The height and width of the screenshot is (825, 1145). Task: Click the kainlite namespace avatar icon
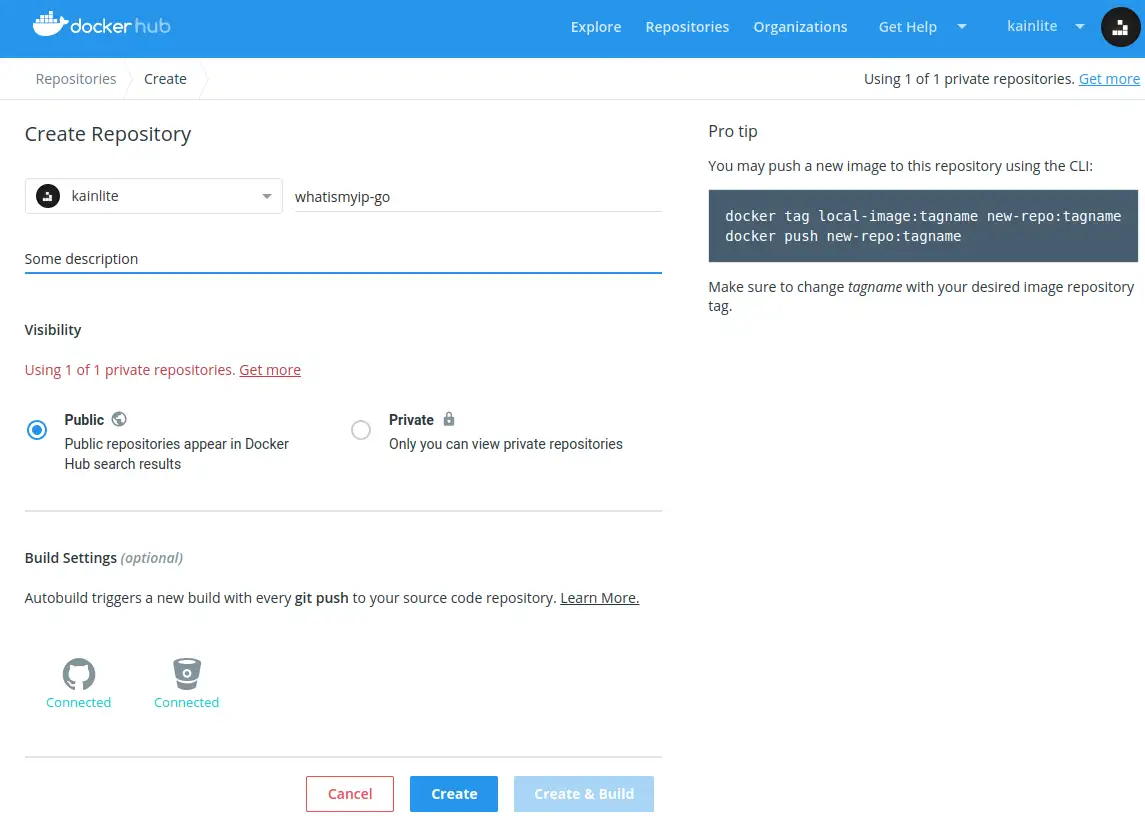point(48,196)
